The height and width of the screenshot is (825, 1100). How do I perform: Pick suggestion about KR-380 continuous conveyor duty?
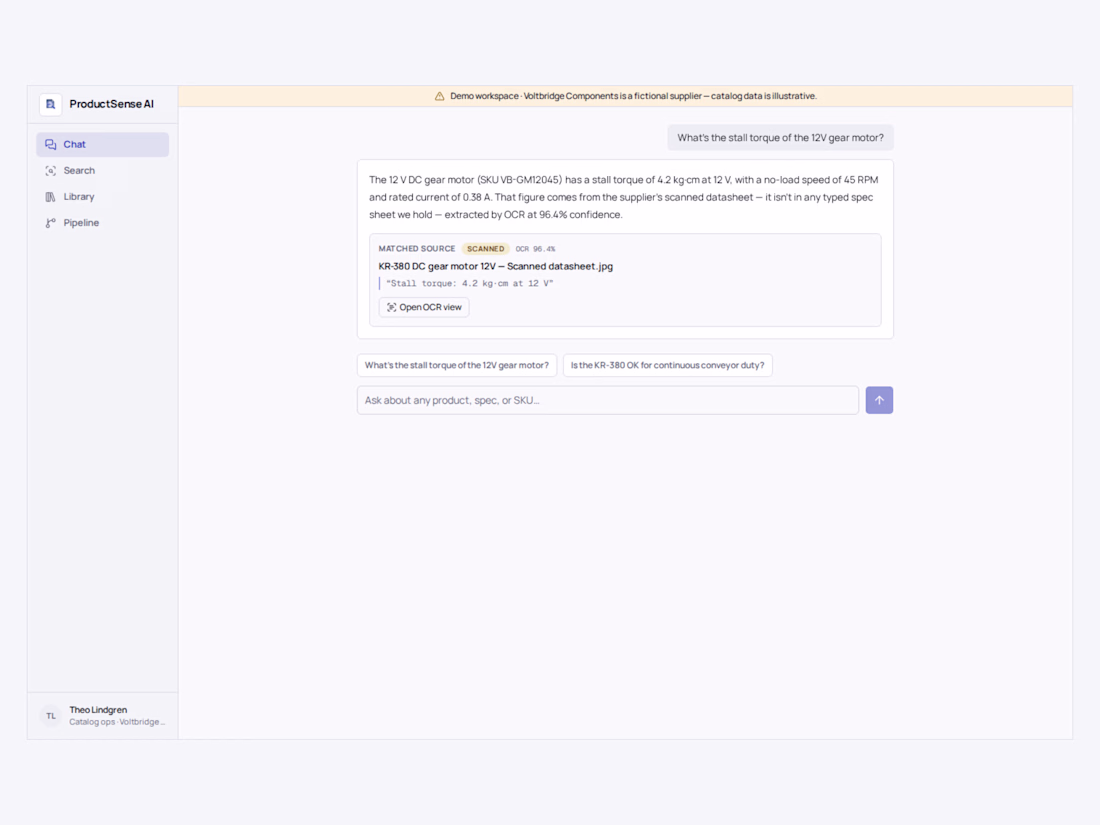pos(667,365)
